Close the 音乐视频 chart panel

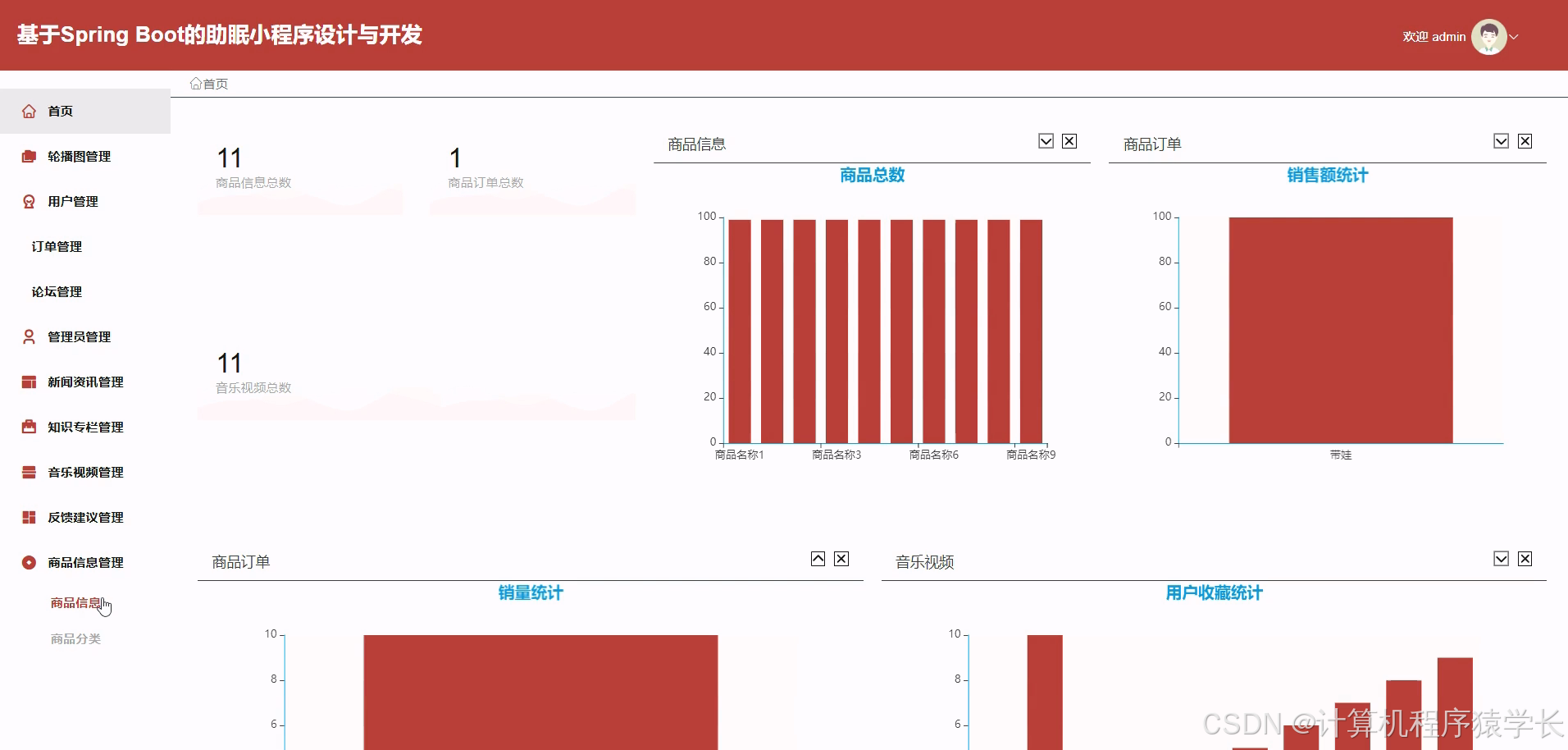tap(1525, 559)
